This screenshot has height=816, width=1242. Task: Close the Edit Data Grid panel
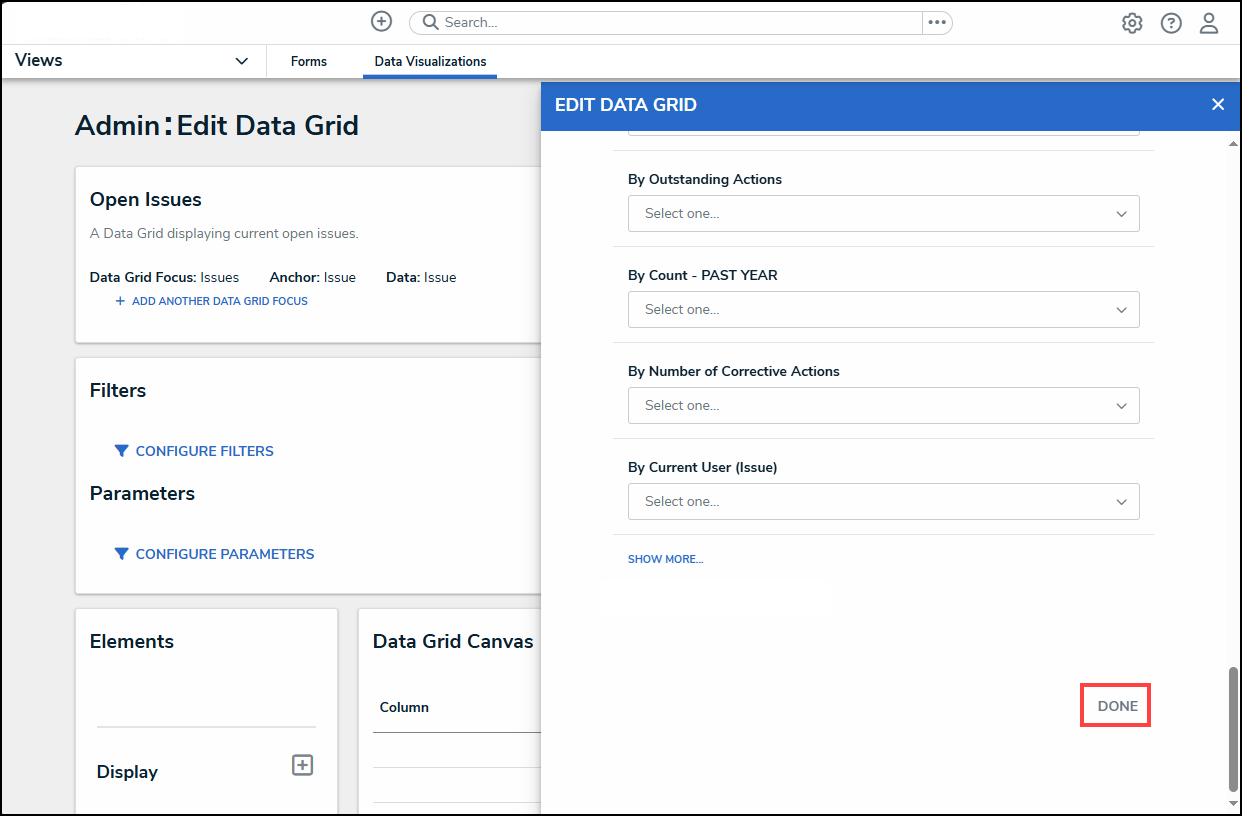click(x=1217, y=105)
